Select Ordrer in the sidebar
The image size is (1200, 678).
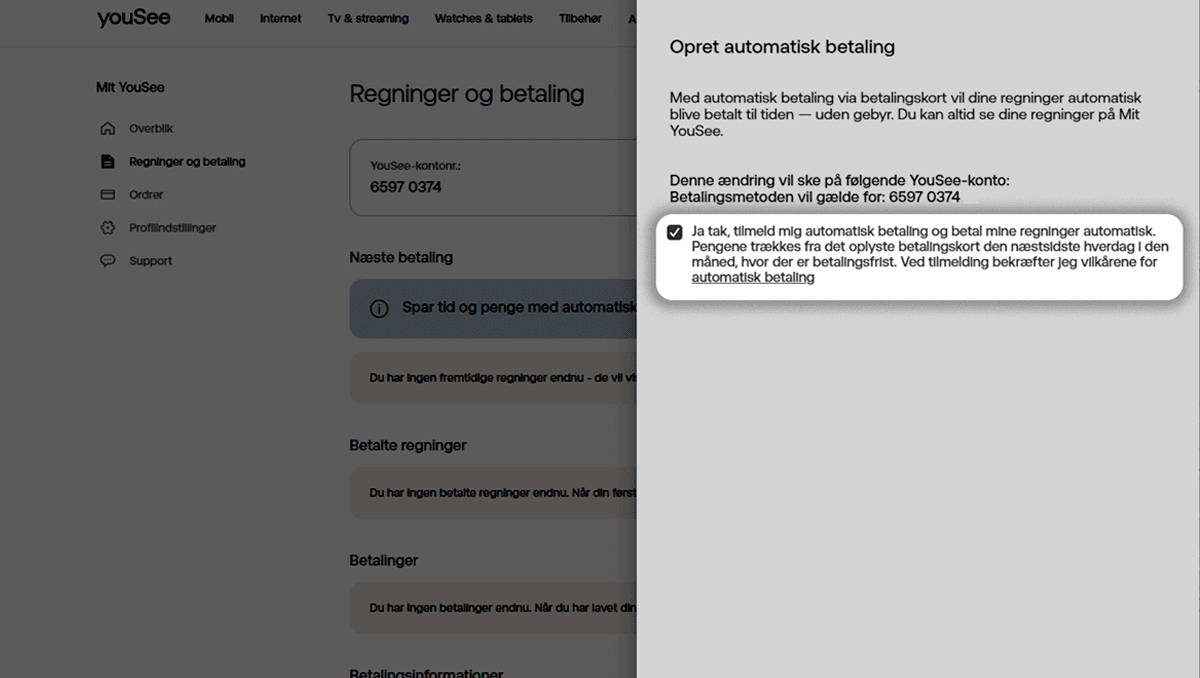click(146, 195)
